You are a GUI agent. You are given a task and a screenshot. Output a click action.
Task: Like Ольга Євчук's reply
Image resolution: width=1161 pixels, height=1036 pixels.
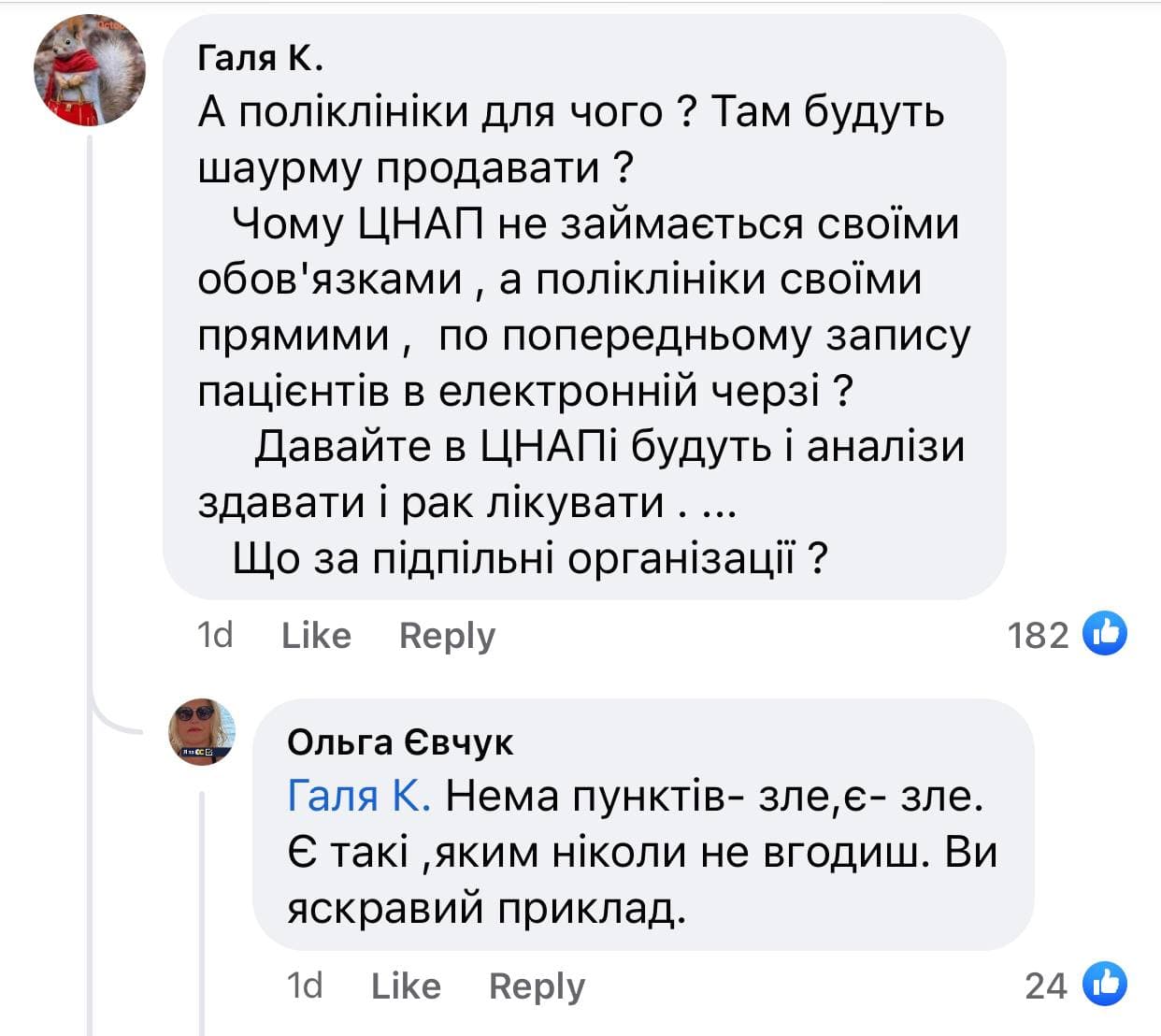[406, 986]
